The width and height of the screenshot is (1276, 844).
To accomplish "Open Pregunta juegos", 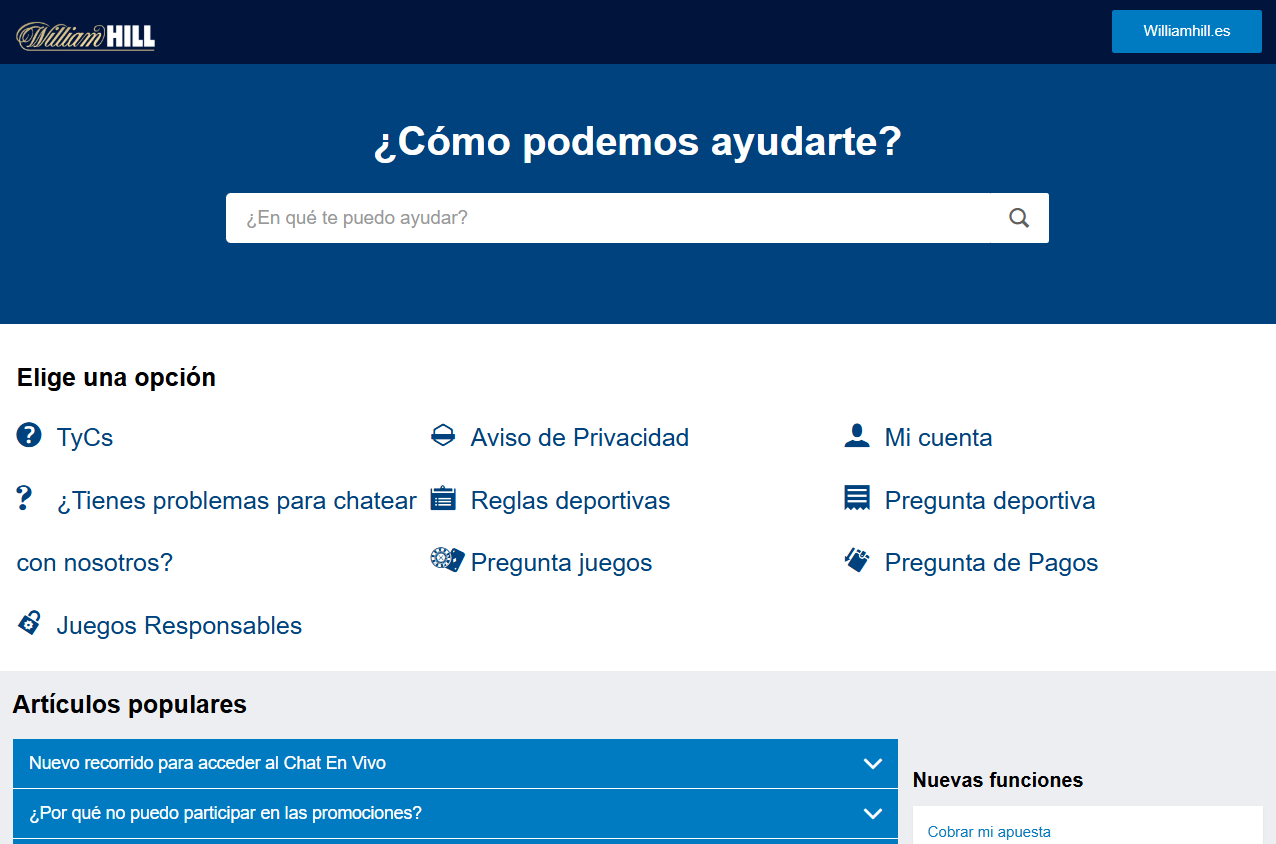I will [562, 563].
